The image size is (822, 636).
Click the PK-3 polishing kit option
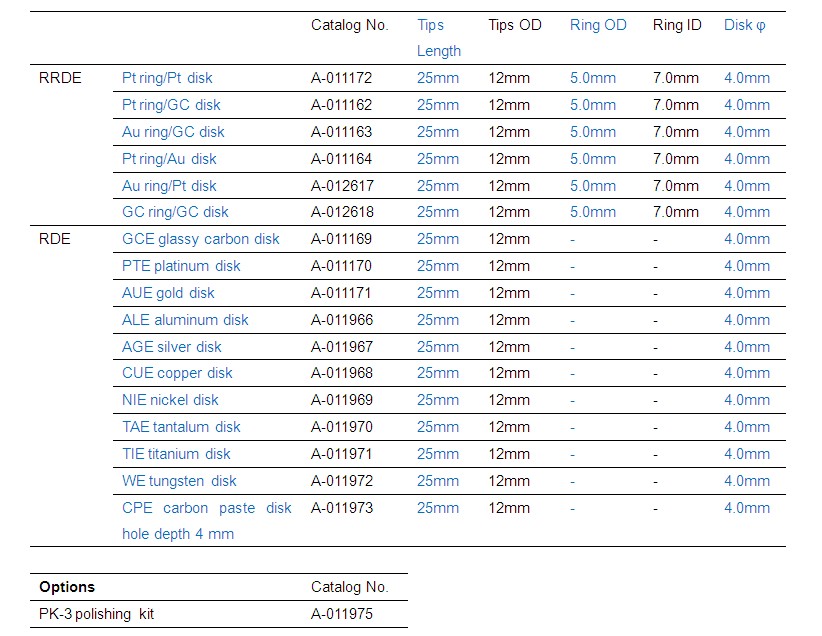(99, 614)
